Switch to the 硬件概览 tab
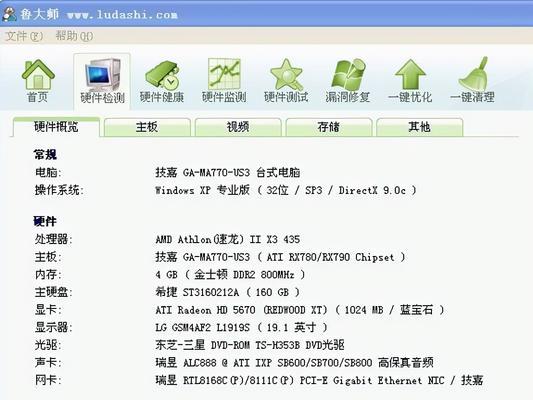Image resolution: width=533 pixels, height=400 pixels. coord(56,127)
